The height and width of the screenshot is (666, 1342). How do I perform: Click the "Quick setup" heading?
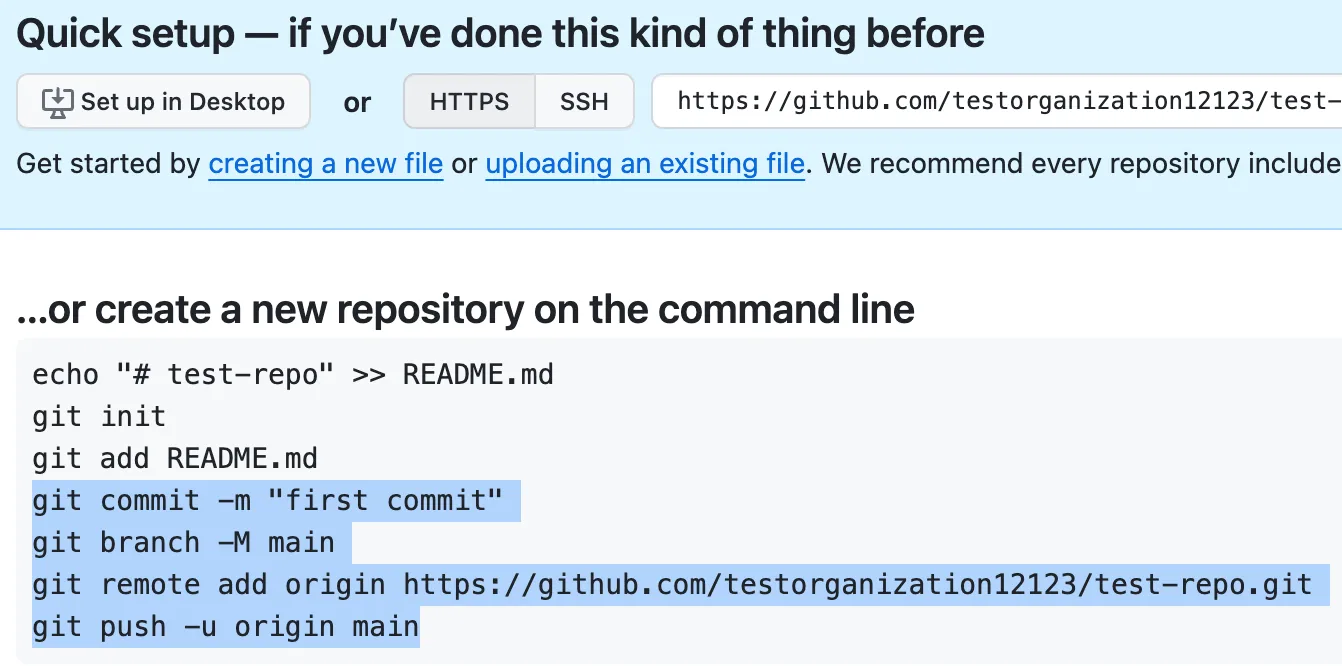coord(501,34)
